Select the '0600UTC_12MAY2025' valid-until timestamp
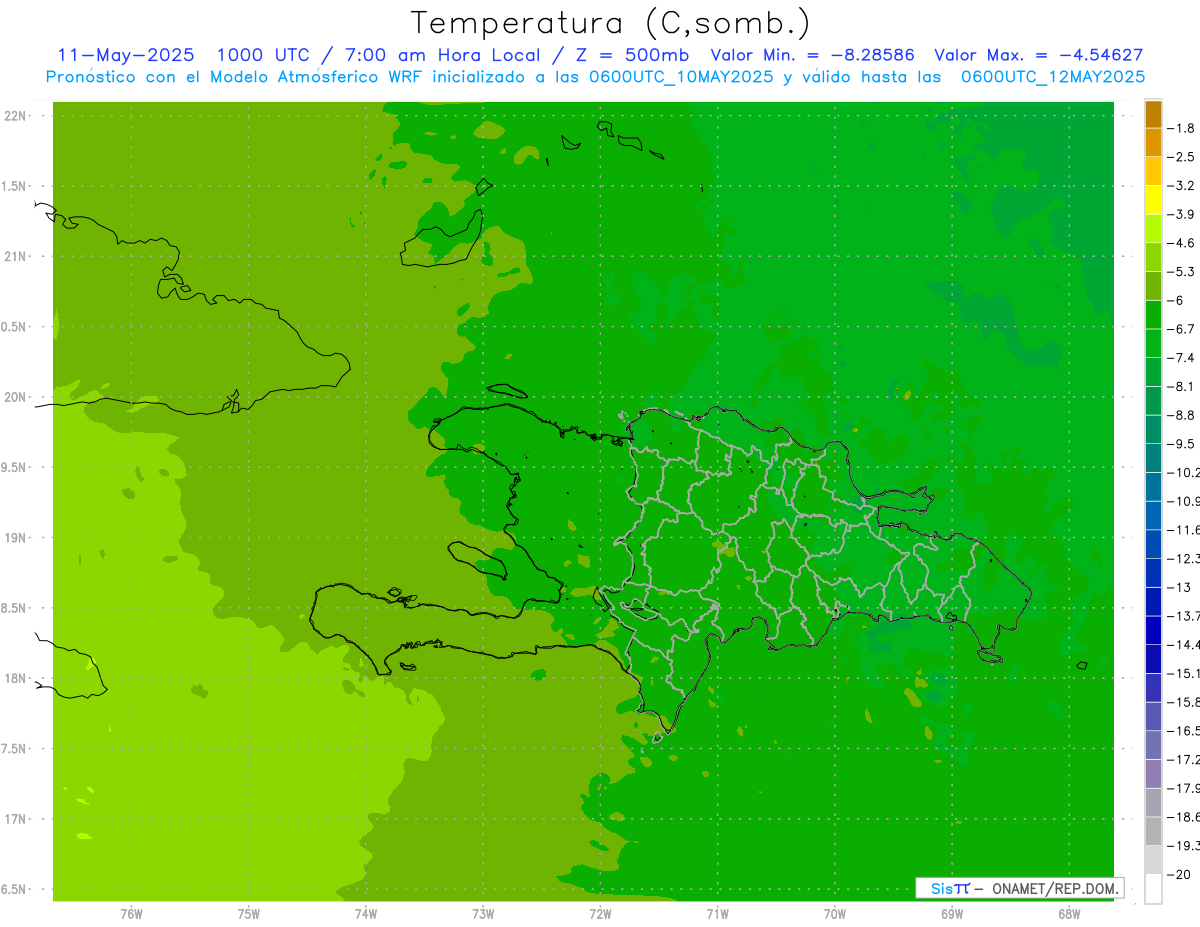Image resolution: width=1200 pixels, height=927 pixels. pos(1053,77)
